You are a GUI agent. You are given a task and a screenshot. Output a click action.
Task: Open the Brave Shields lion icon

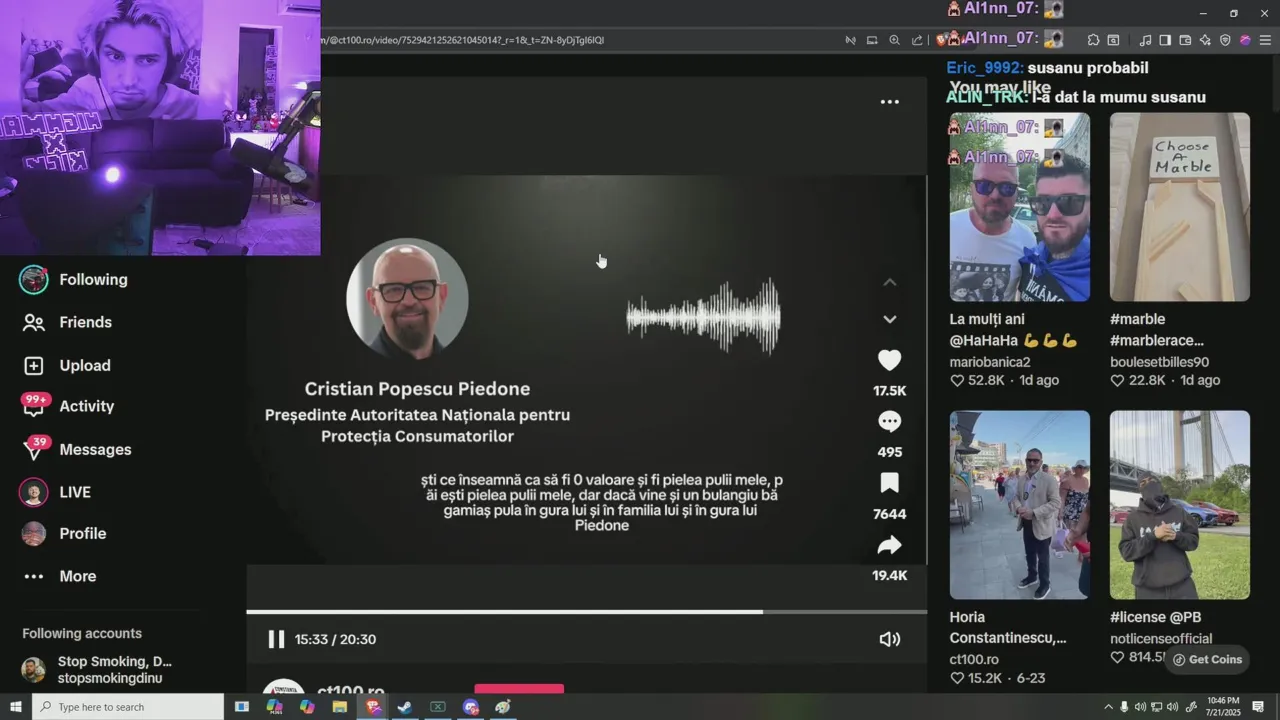941,40
